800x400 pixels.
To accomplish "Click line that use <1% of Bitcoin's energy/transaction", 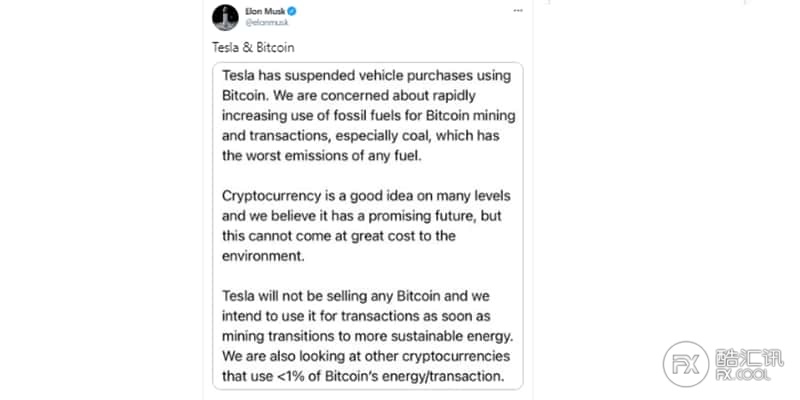I will [363, 377].
